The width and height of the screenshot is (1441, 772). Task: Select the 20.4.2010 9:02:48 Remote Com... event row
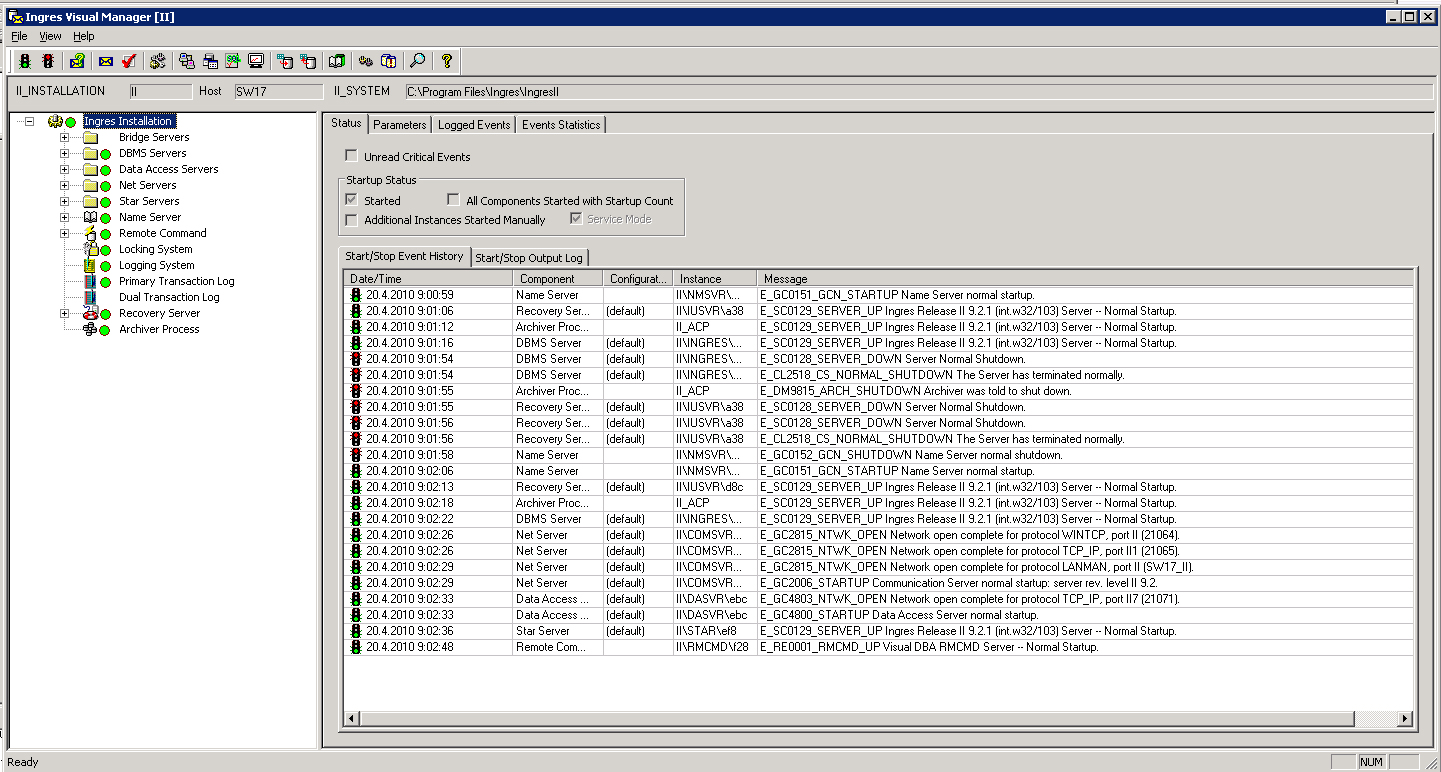pyautogui.click(x=878, y=647)
